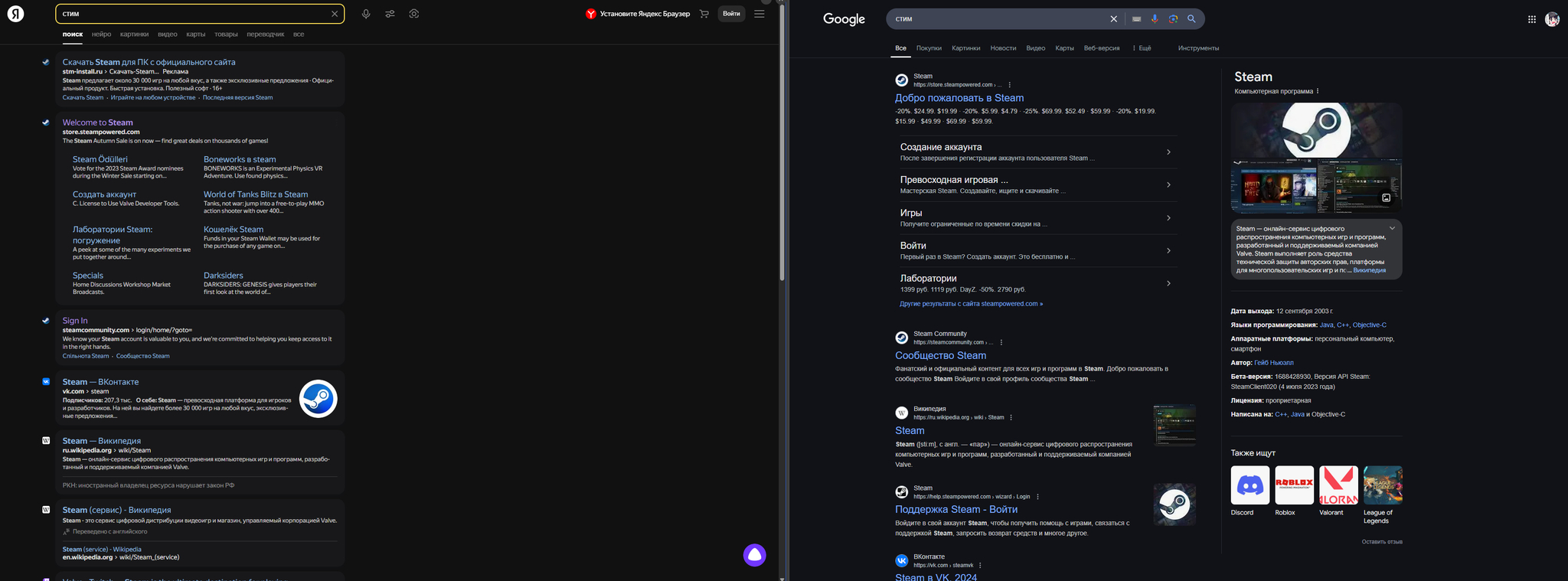Expand the "Лаборатории" sitelink chevron
The width and height of the screenshot is (1568, 581).
click(x=1168, y=283)
